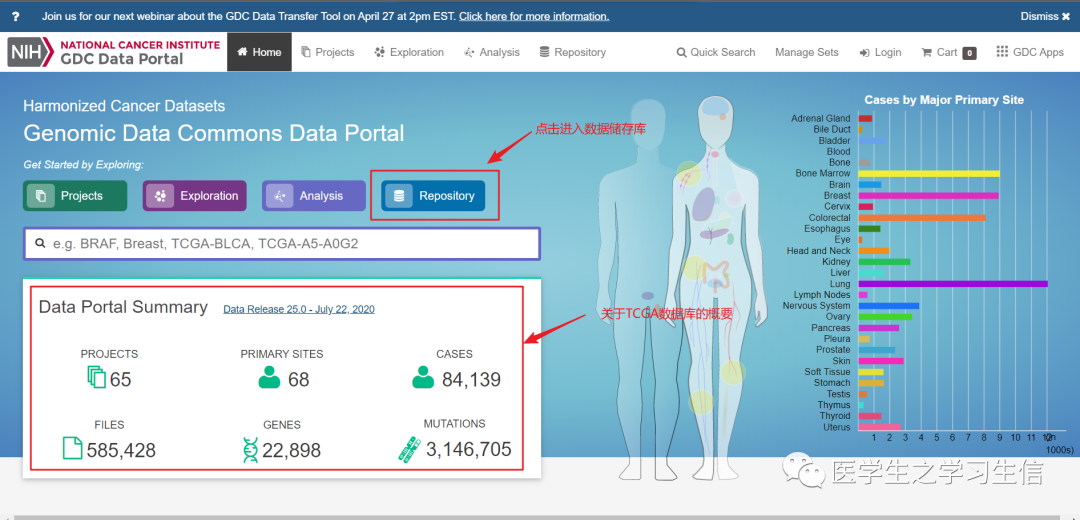Click the Lung bar in the chart
Viewport: 1080px width, 520px height.
tap(953, 284)
